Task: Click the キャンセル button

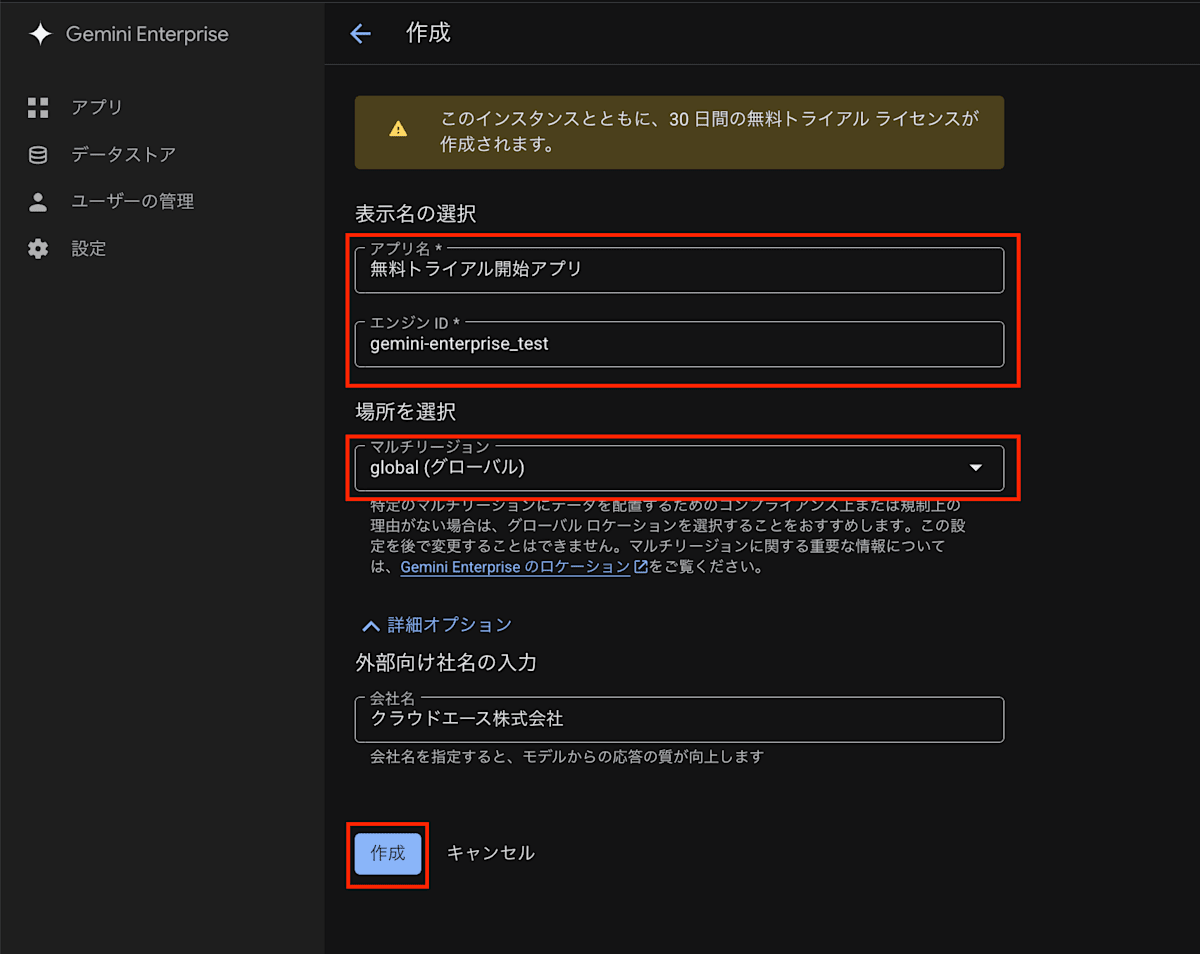Action: 490,854
